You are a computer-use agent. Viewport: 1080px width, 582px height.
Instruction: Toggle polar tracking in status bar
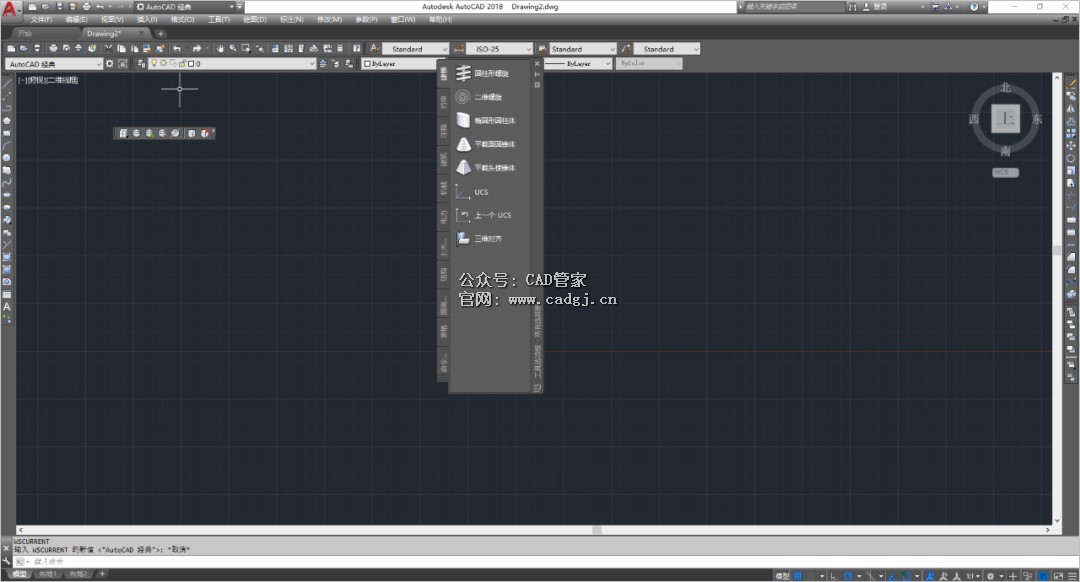click(849, 576)
